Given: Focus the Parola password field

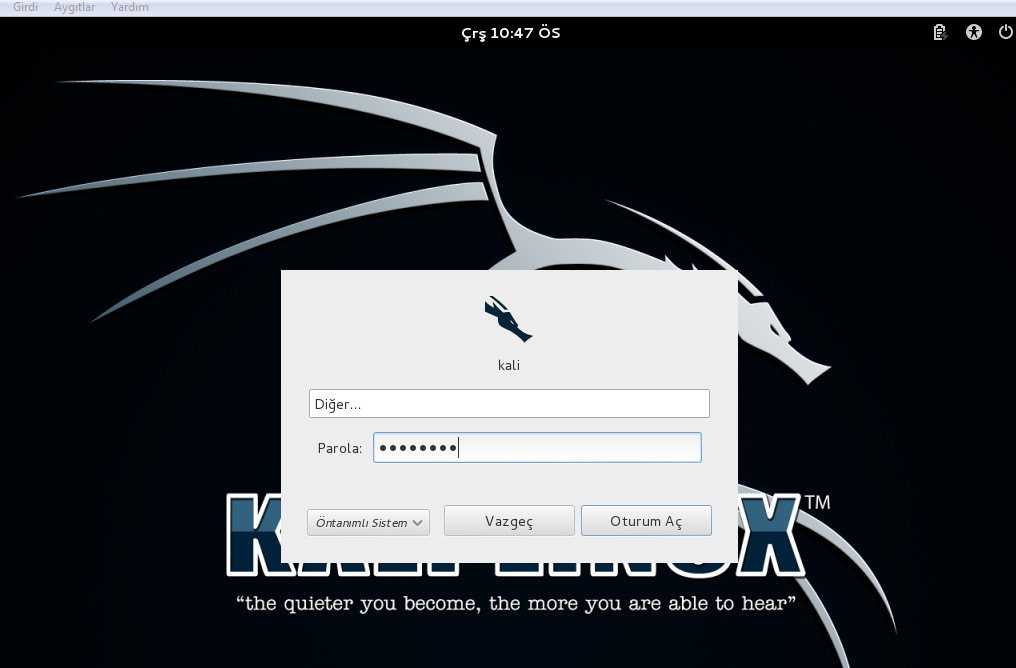Looking at the screenshot, I should [x=537, y=448].
